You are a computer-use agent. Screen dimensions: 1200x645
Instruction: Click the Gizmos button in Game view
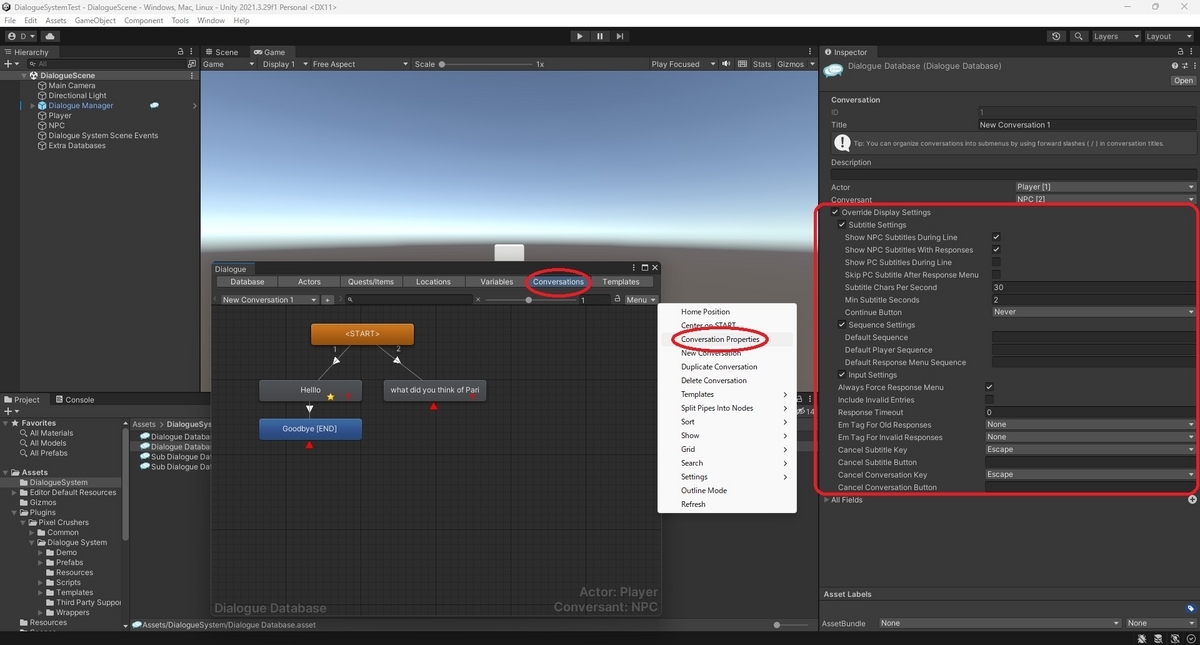point(790,64)
